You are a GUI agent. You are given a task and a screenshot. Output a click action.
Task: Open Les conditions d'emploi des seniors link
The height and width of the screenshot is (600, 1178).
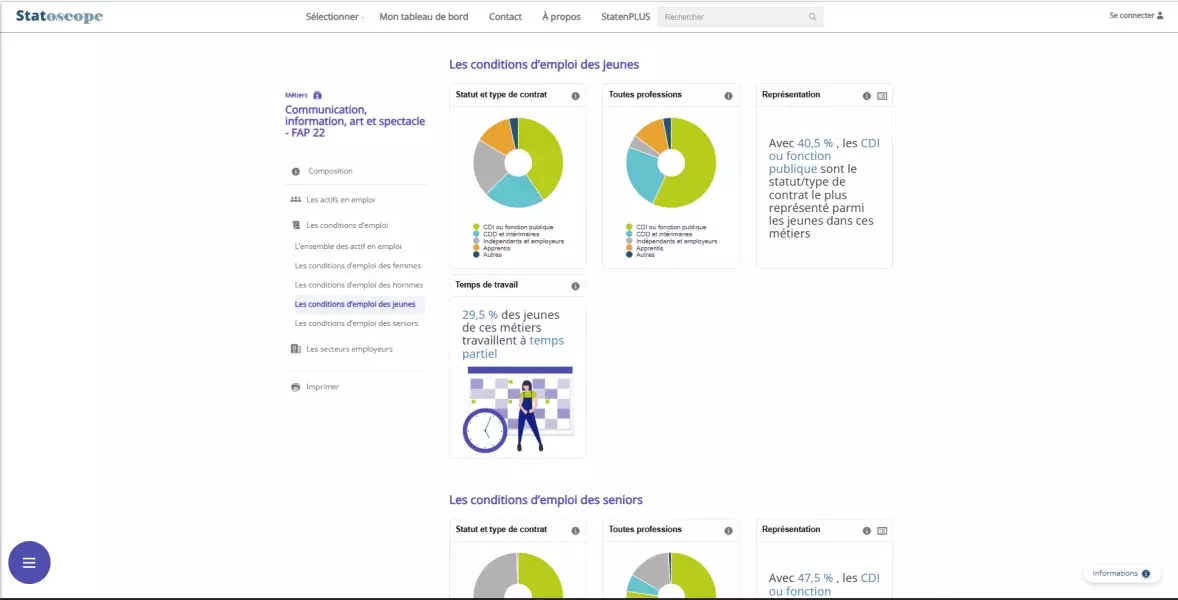356,323
